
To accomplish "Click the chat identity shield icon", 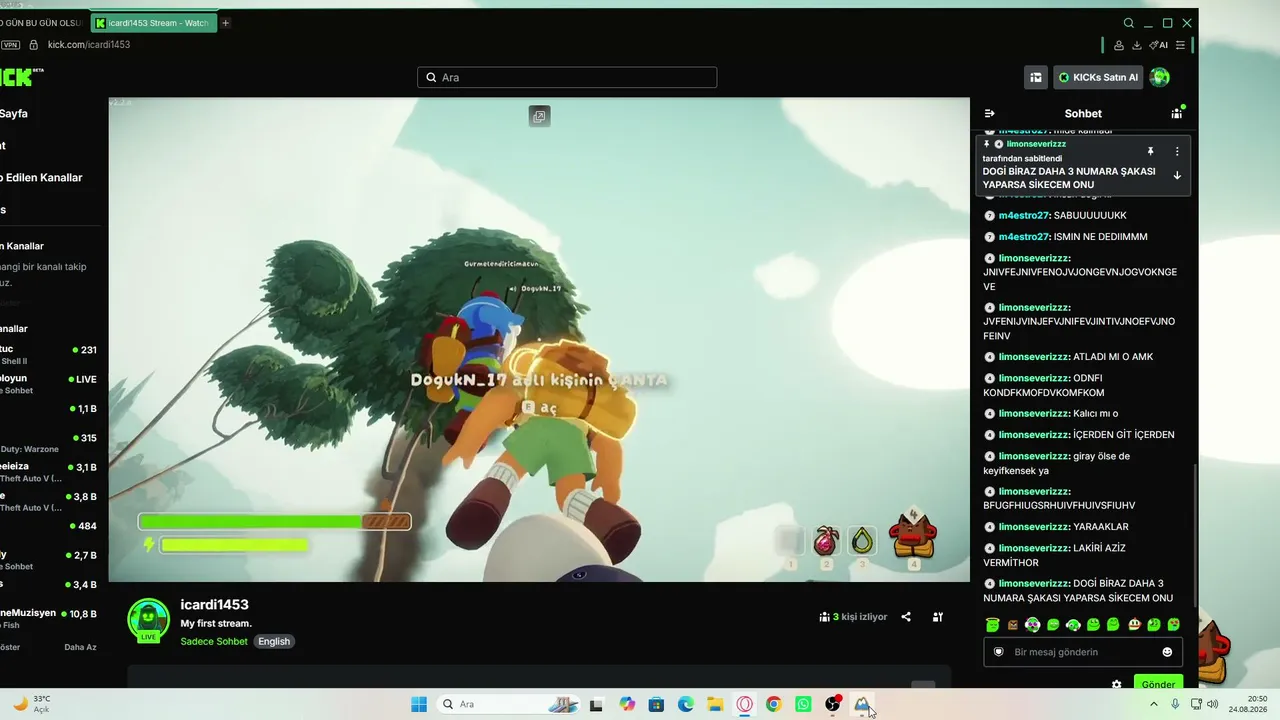I will [998, 652].
